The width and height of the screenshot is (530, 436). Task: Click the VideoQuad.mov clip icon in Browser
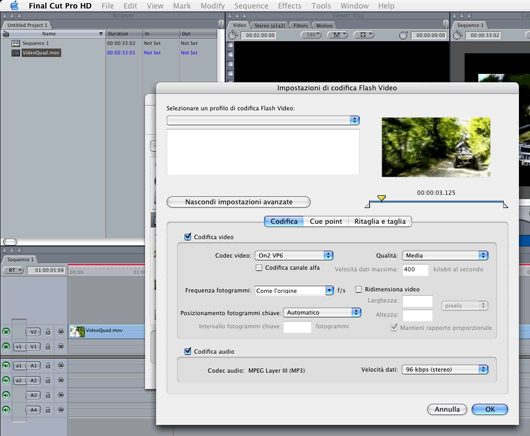[x=16, y=53]
